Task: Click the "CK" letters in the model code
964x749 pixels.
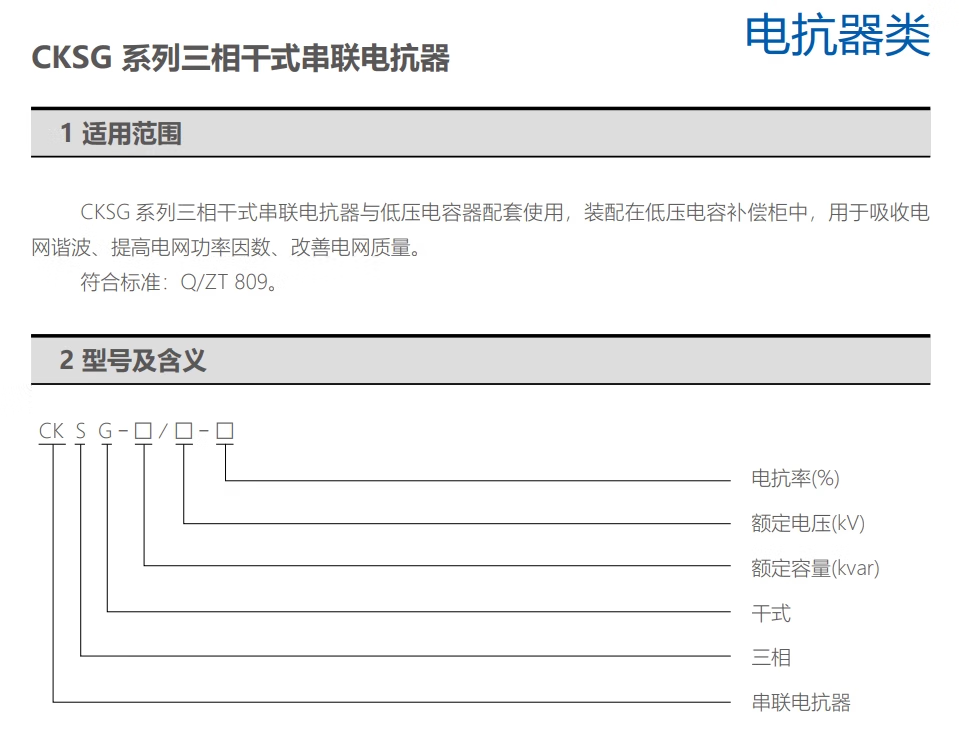Action: click(52, 431)
